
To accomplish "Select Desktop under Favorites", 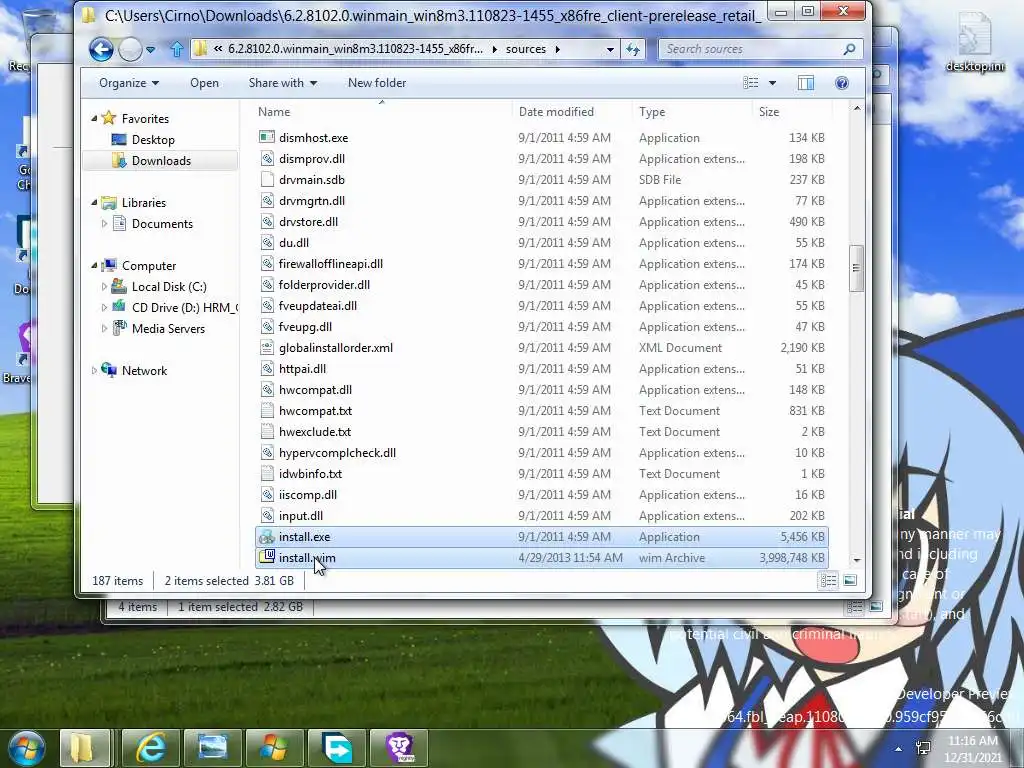I will pos(153,140).
